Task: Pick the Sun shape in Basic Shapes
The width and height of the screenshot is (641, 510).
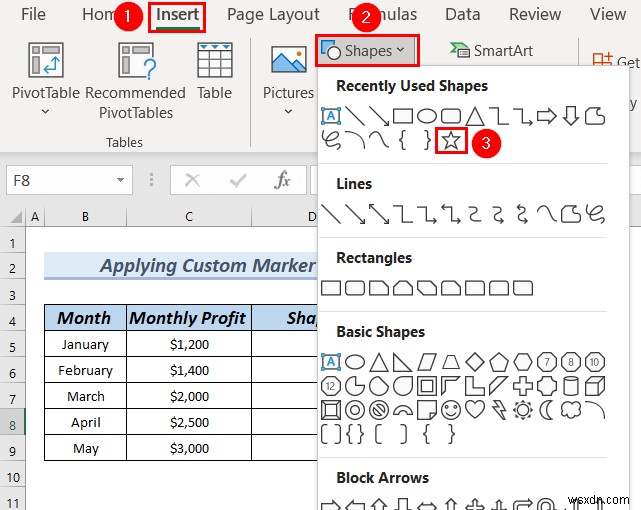Action: [523, 410]
